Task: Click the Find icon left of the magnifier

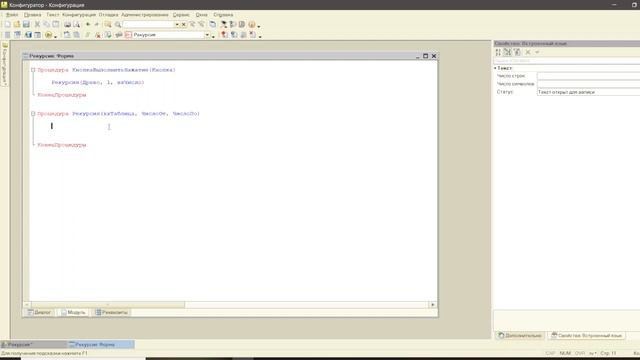Action: [108, 24]
